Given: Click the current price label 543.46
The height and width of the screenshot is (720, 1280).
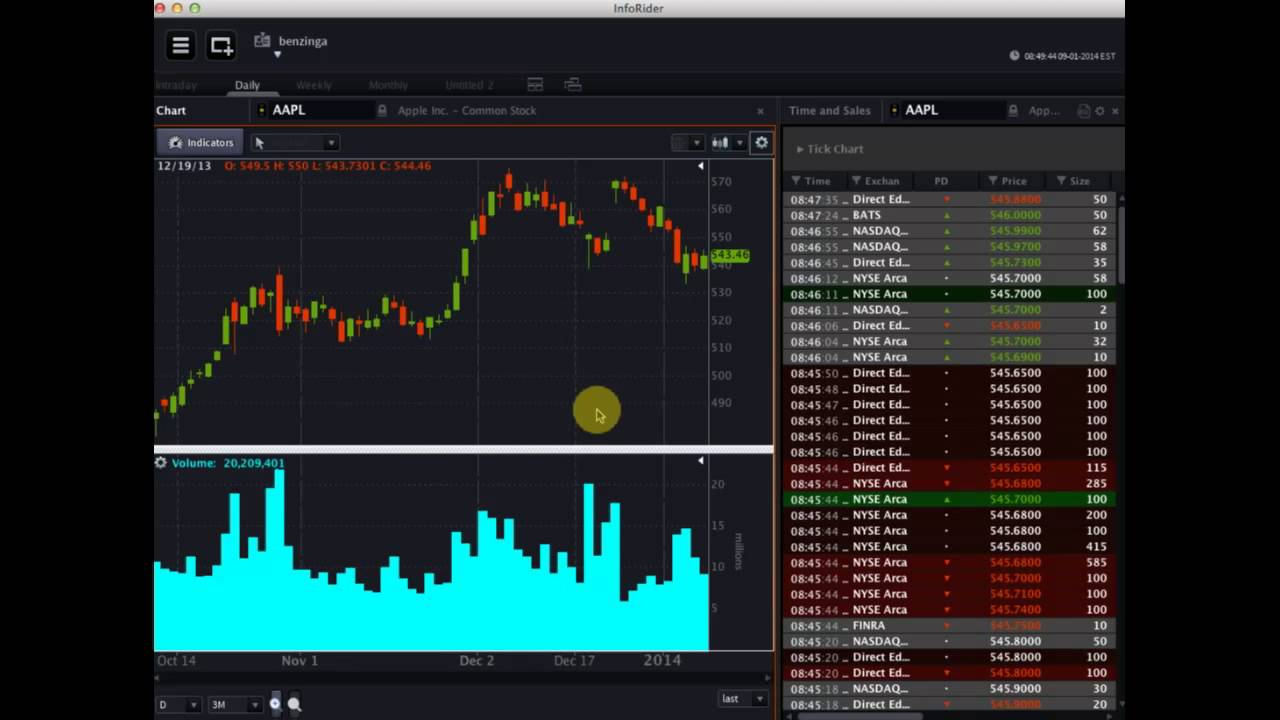Looking at the screenshot, I should [x=729, y=256].
